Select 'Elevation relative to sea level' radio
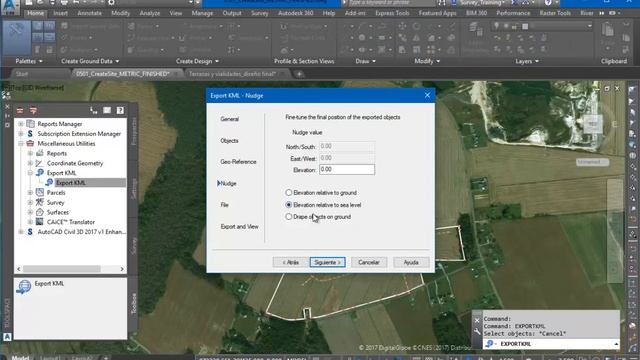The height and width of the screenshot is (360, 640). pos(323,205)
